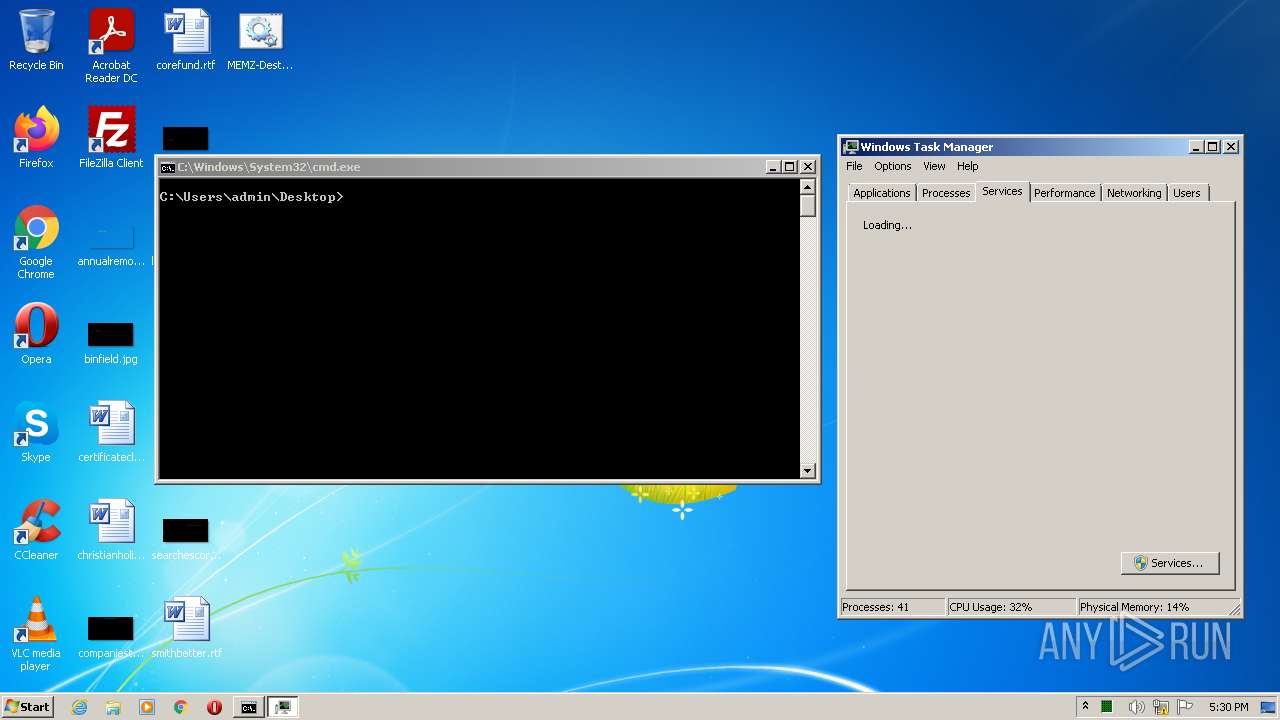Select the companiest... desktop file
Viewport: 1280px width, 720px height.
[111, 636]
